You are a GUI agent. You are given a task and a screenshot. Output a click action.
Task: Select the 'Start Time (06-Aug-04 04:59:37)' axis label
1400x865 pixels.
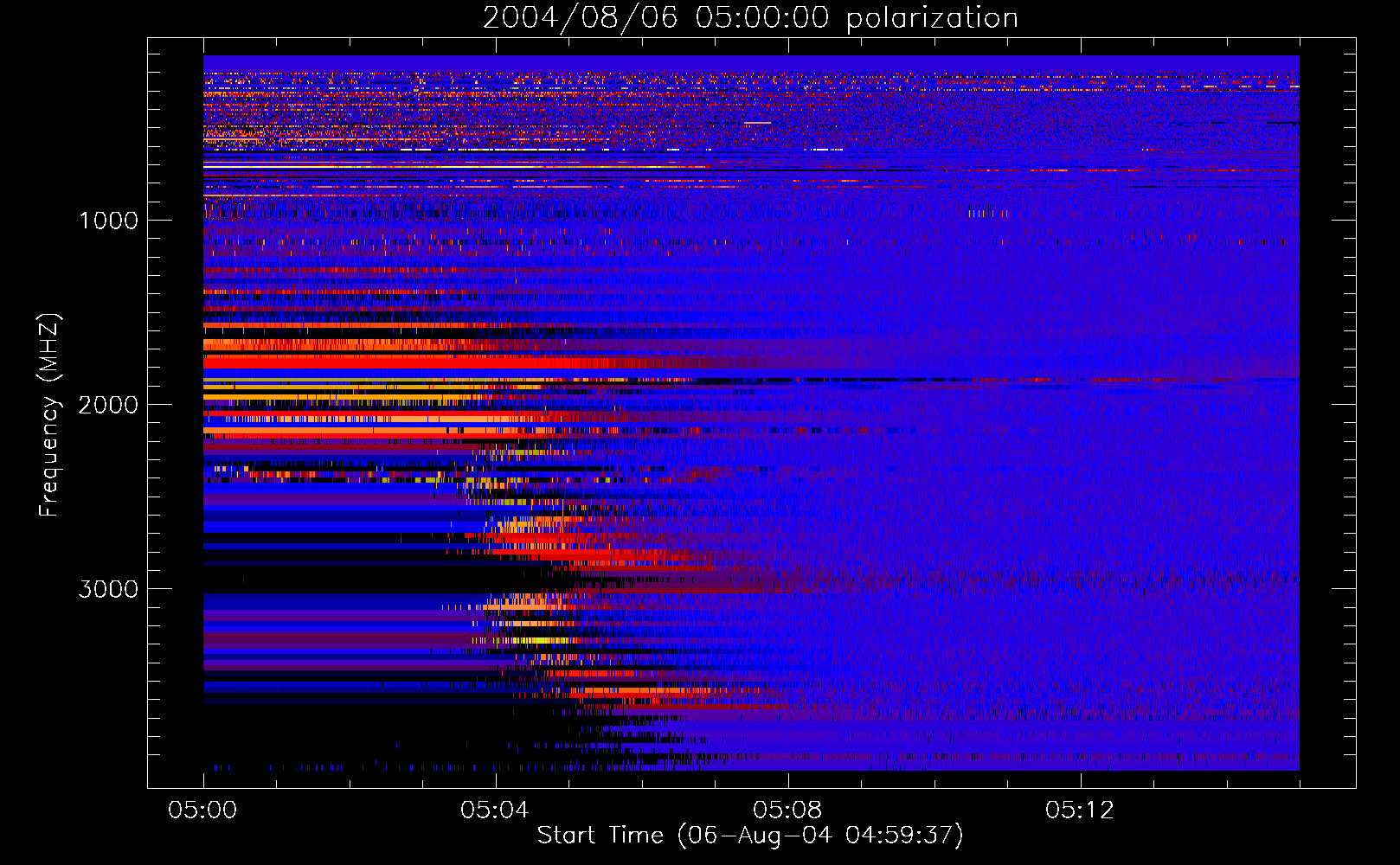click(x=750, y=836)
